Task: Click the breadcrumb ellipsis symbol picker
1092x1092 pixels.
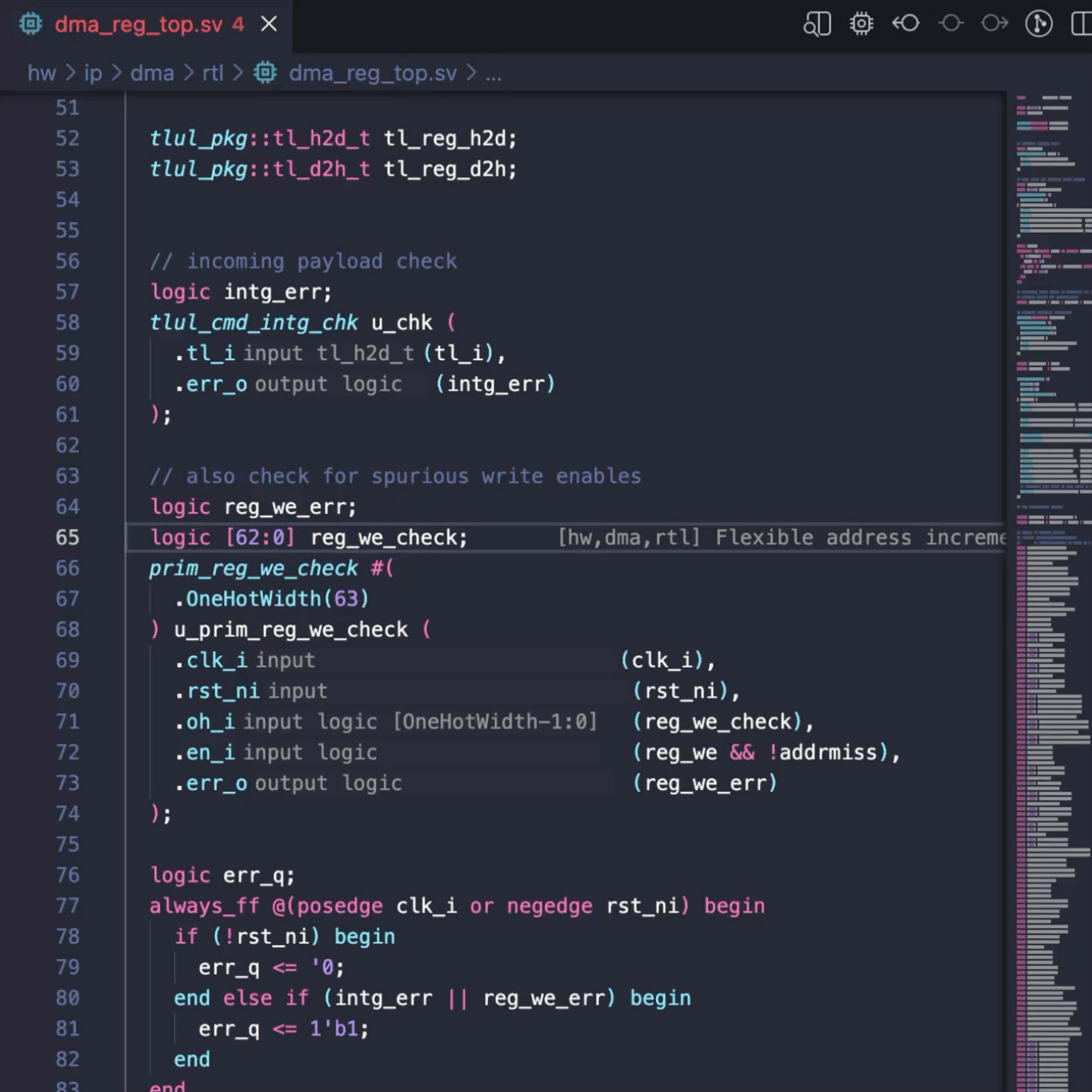Action: (493, 73)
